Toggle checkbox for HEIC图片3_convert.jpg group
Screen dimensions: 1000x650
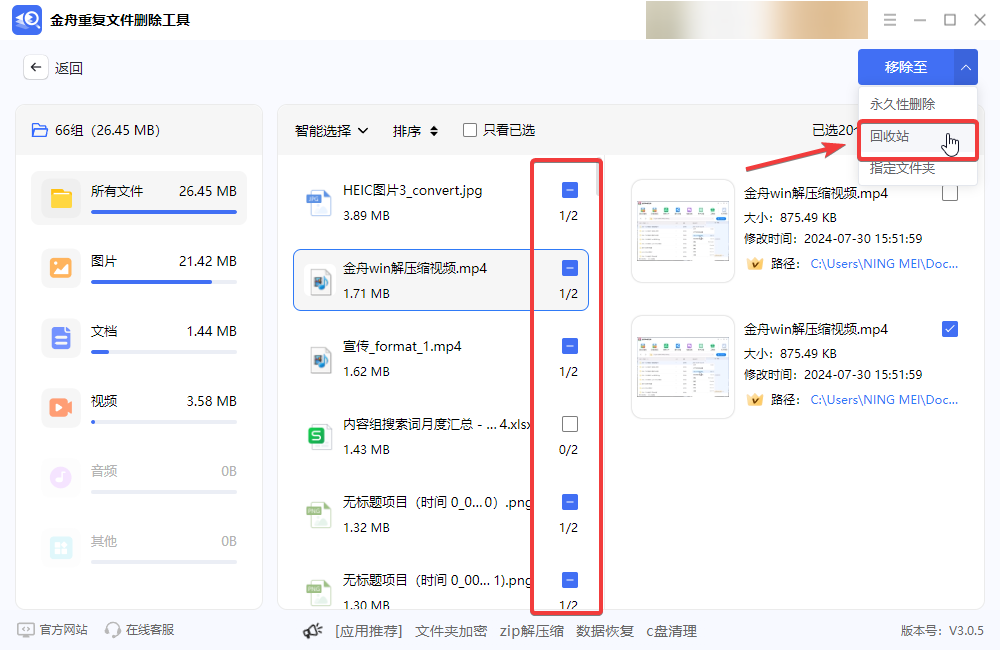click(570, 190)
